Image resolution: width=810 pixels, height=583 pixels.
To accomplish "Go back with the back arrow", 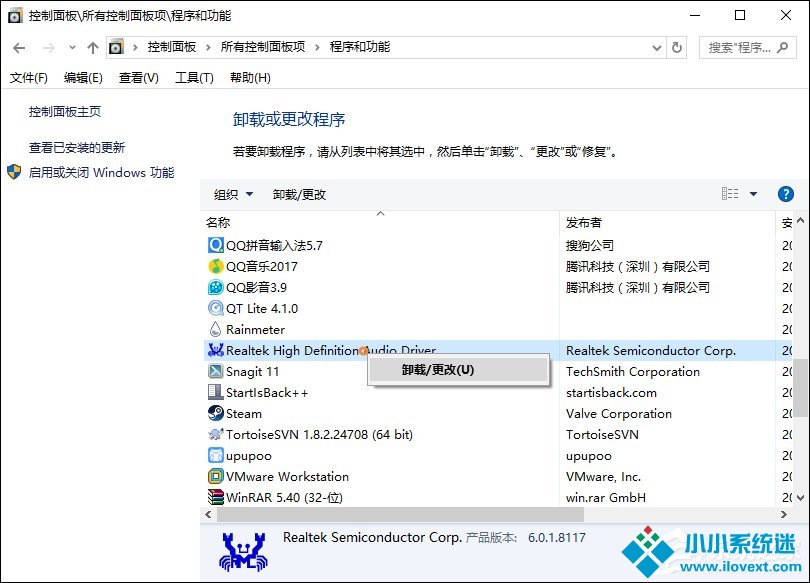I will coord(19,48).
